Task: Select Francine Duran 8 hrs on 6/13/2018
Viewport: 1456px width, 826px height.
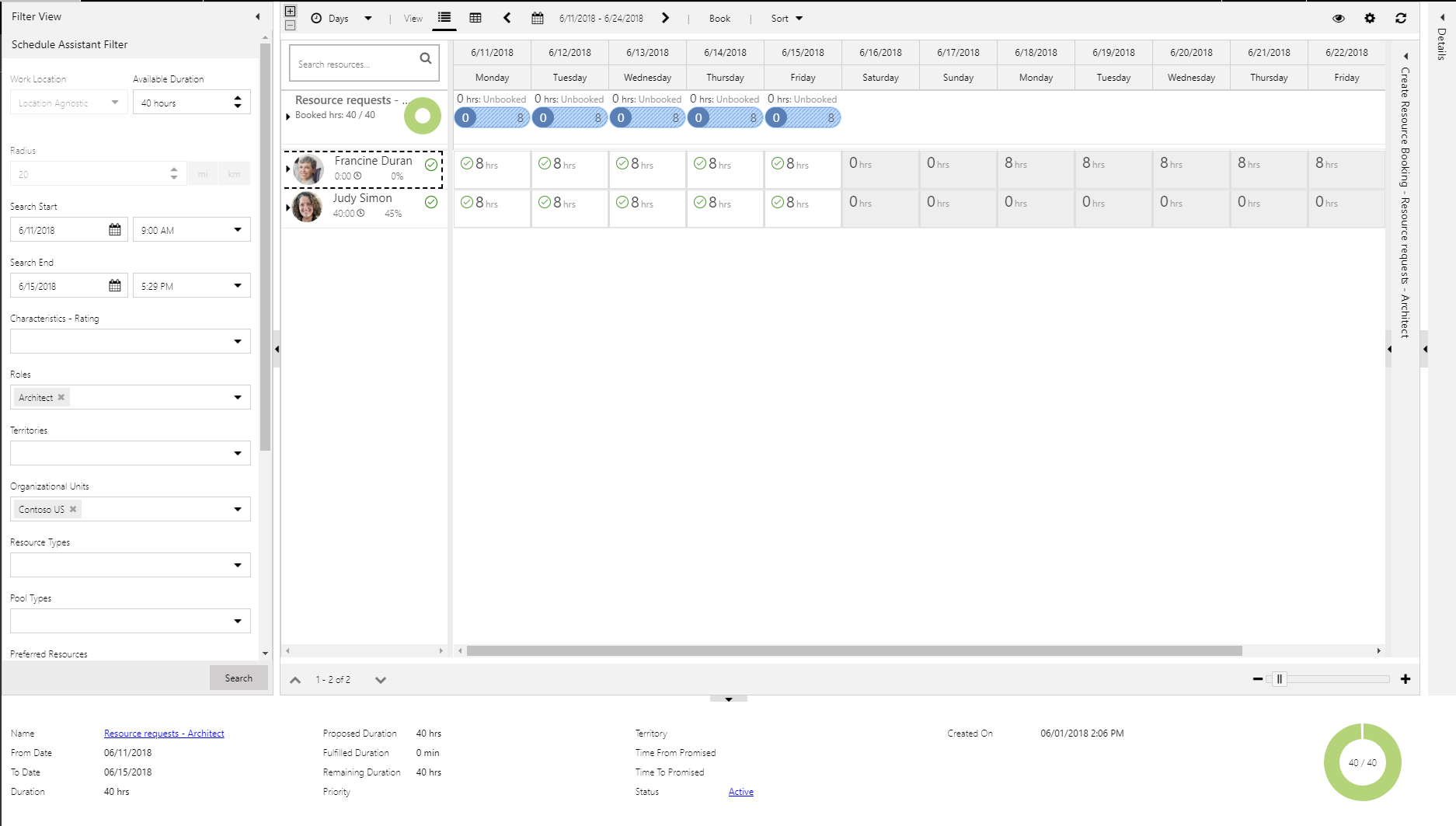Action: click(647, 169)
